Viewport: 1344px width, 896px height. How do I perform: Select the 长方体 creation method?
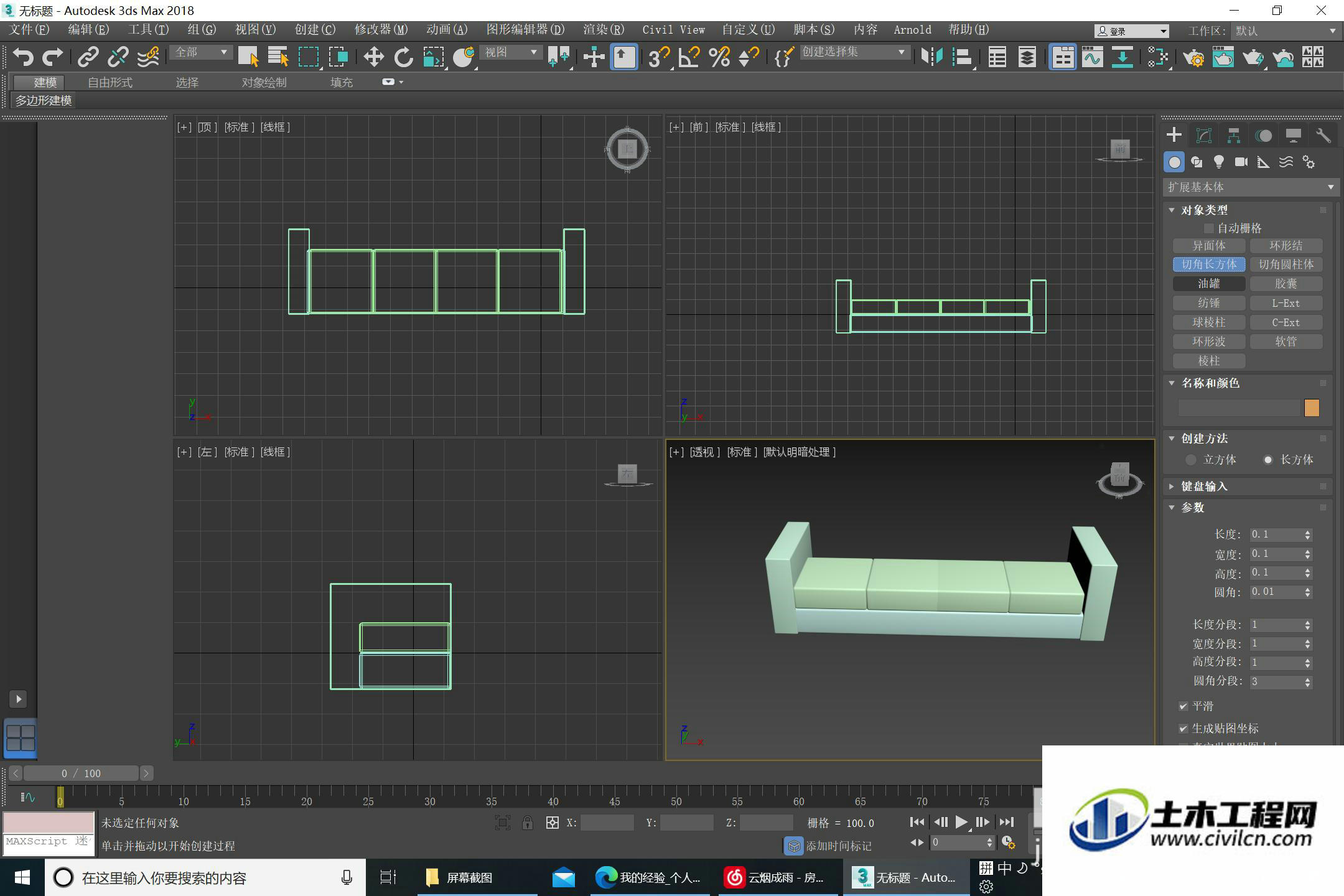click(1268, 460)
